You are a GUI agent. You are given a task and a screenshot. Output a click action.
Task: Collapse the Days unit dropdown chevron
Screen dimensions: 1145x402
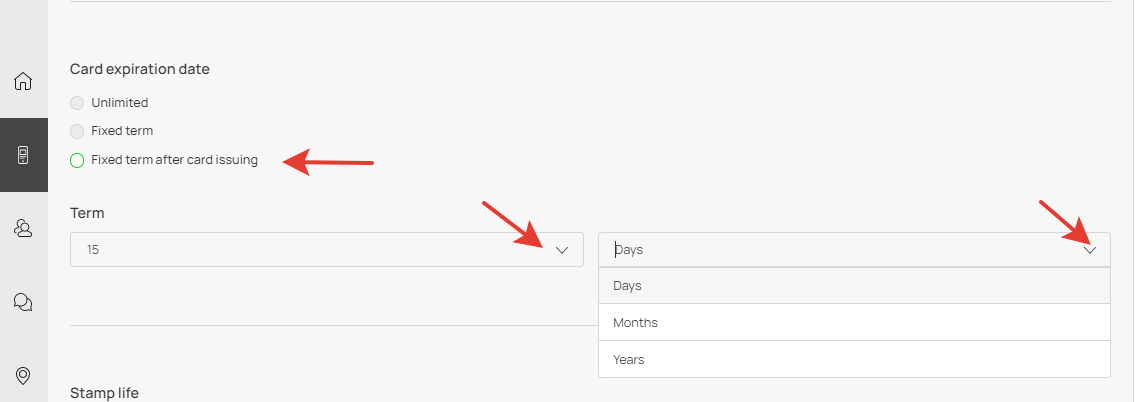[1090, 250]
